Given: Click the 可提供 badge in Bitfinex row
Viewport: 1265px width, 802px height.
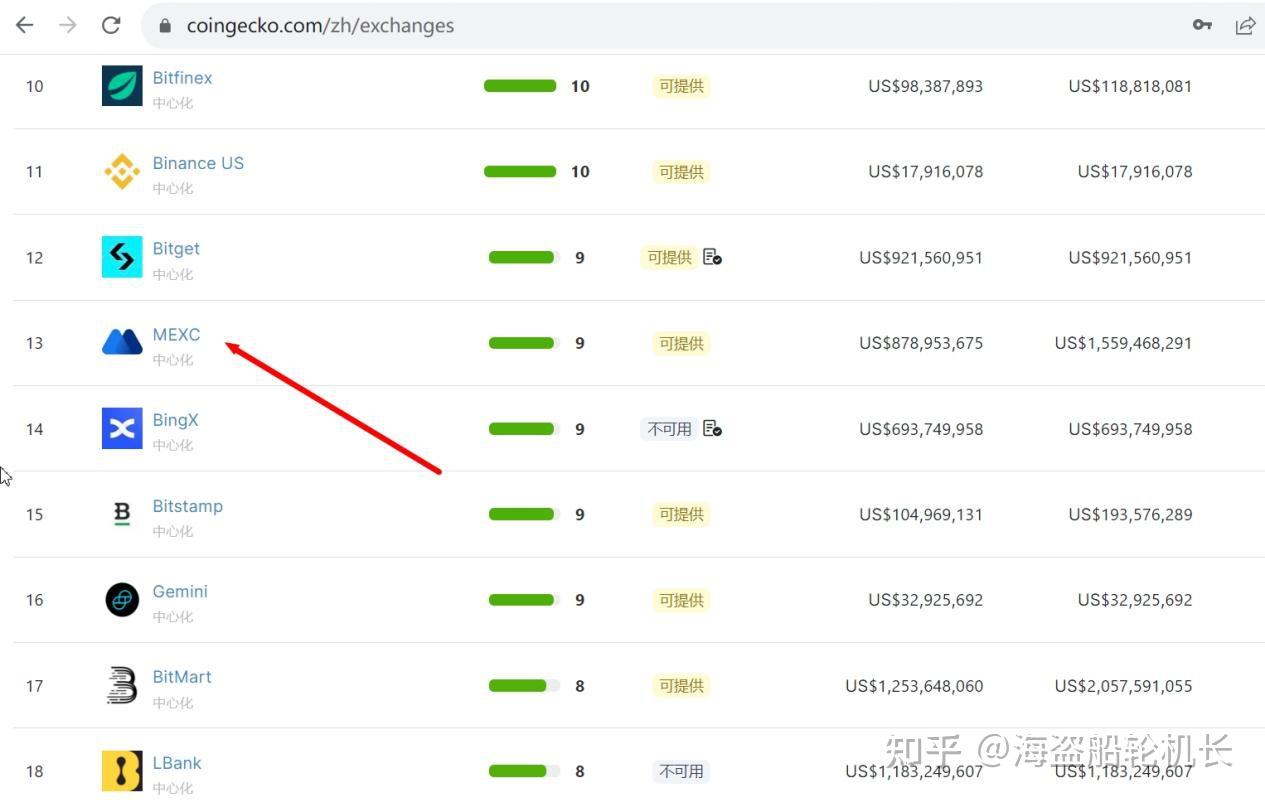Looking at the screenshot, I should 681,86.
